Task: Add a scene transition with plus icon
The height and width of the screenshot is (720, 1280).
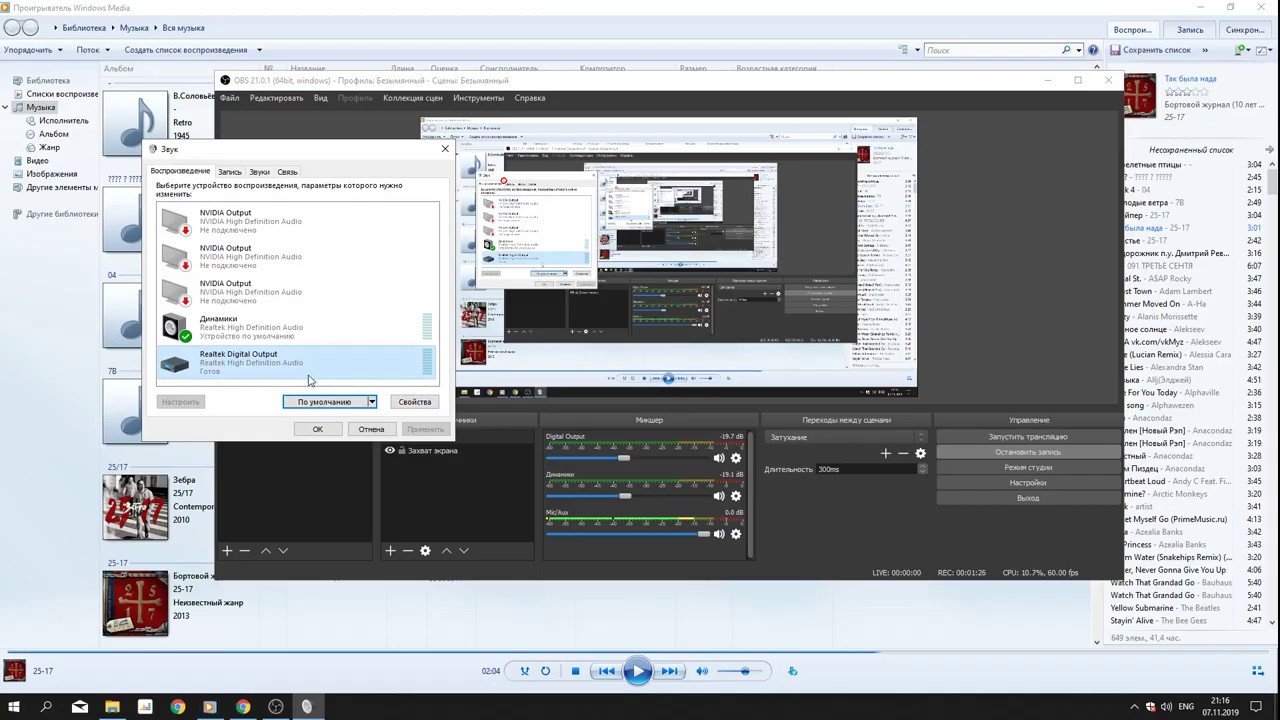Action: 885,453
